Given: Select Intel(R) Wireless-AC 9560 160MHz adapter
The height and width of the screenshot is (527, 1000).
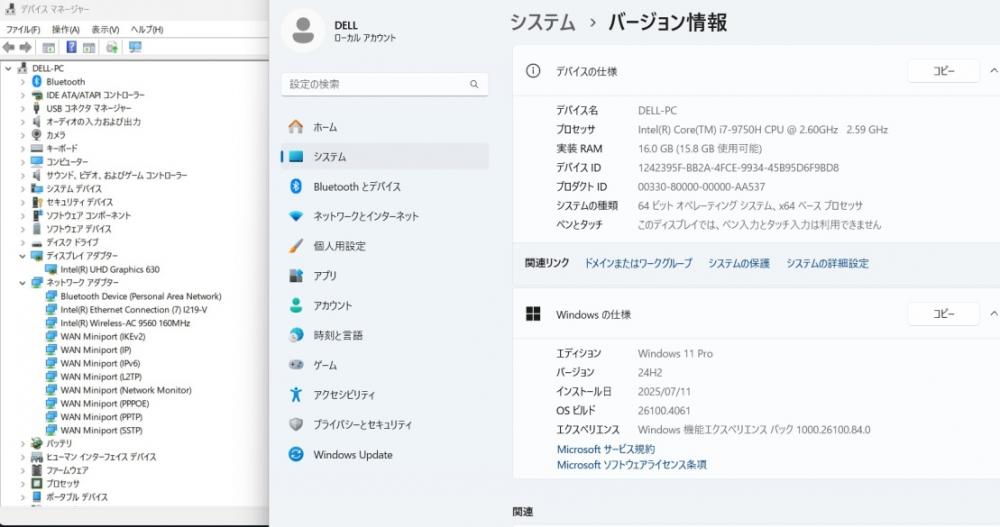Looking at the screenshot, I should (x=126, y=323).
